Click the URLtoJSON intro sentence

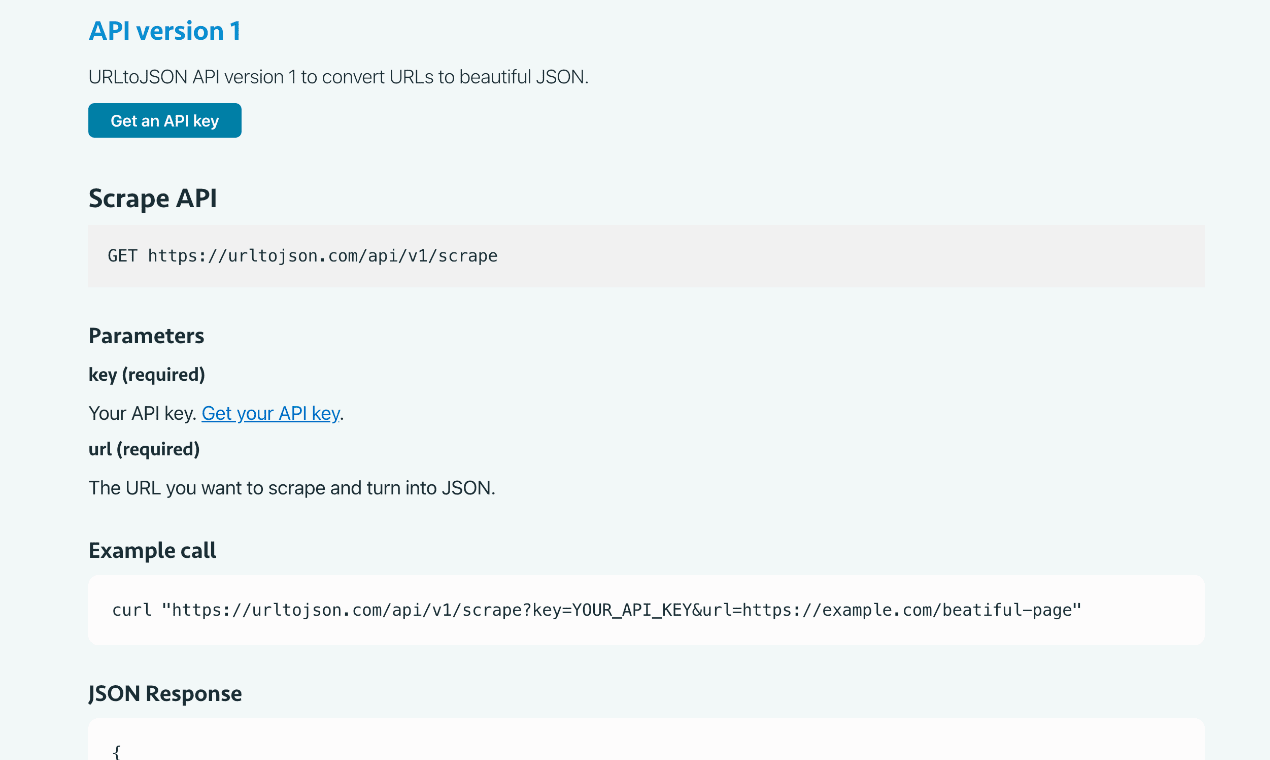coord(339,77)
